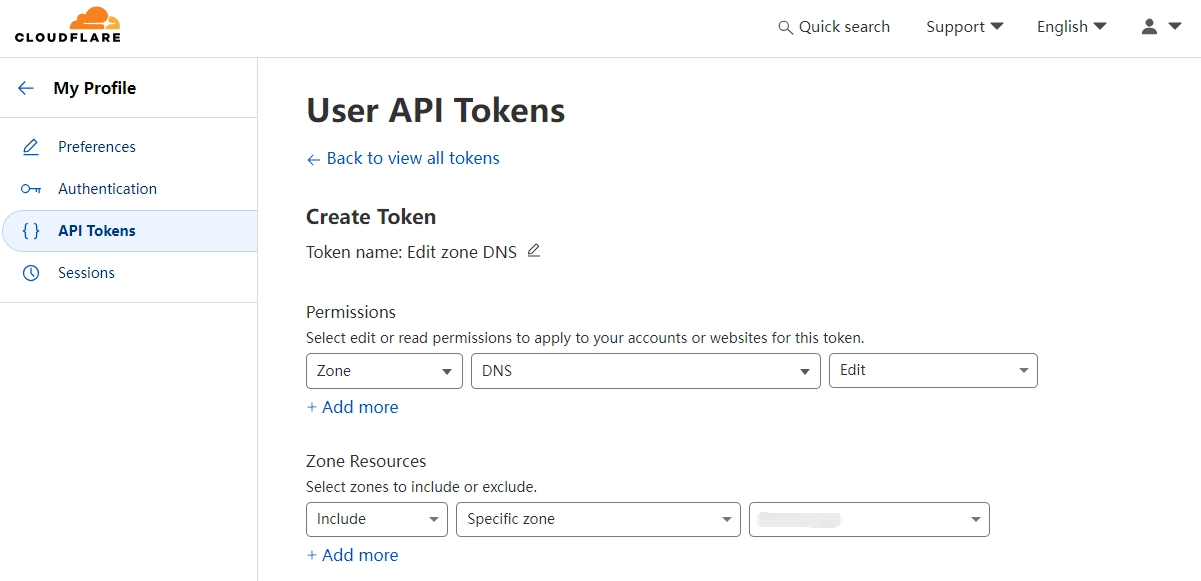The width and height of the screenshot is (1201, 581).
Task: Click Back to view all tokens link
Action: click(403, 158)
